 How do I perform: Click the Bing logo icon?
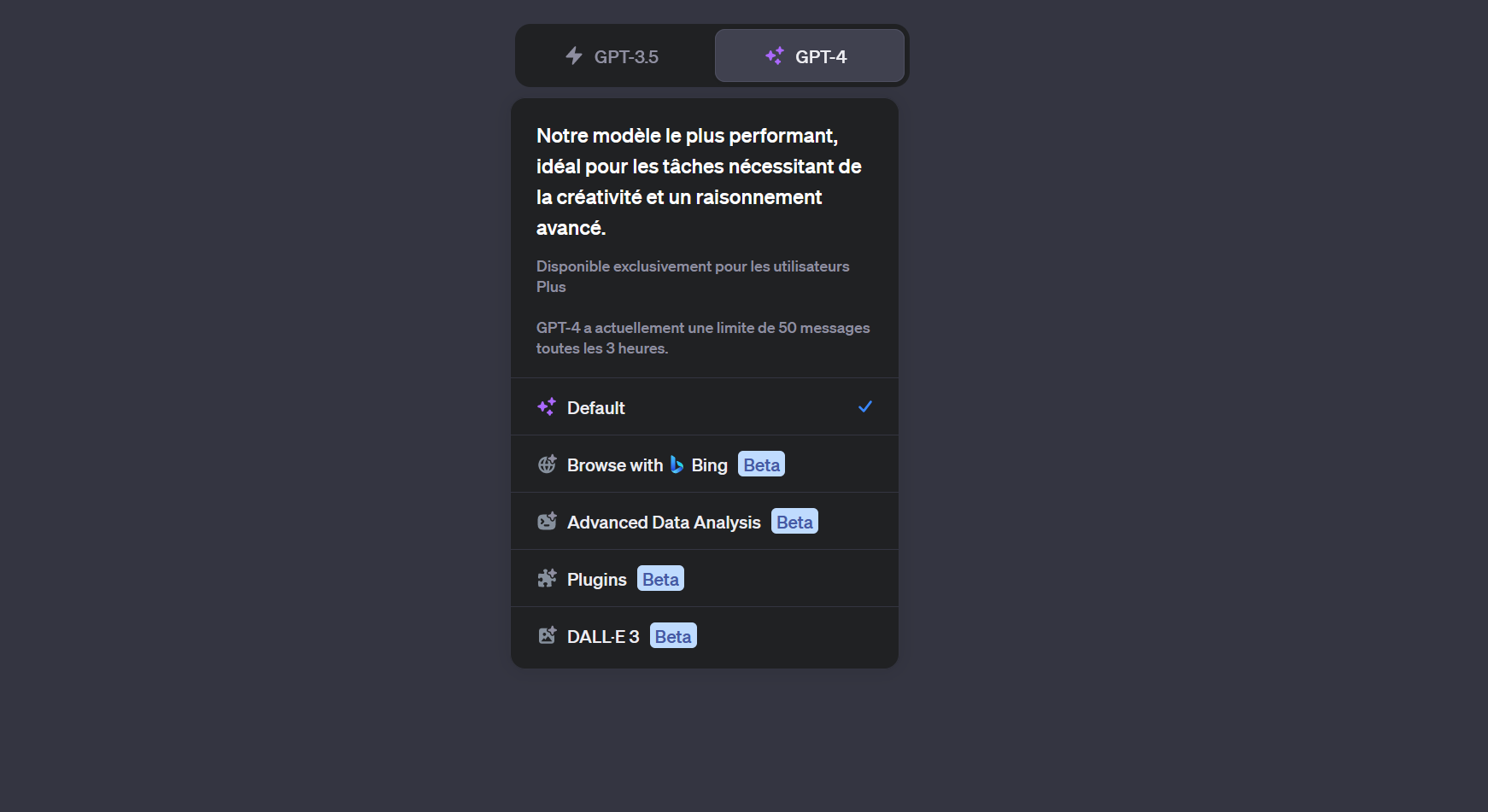pos(677,464)
